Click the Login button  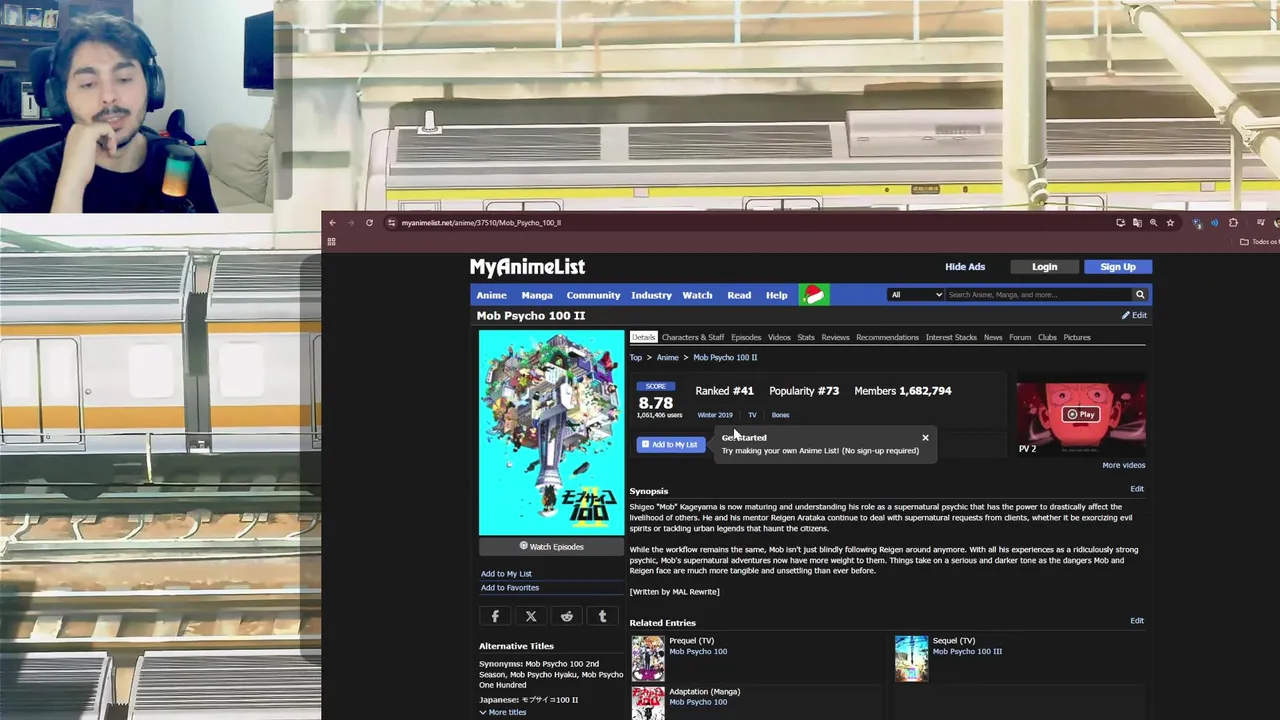pyautogui.click(x=1044, y=267)
